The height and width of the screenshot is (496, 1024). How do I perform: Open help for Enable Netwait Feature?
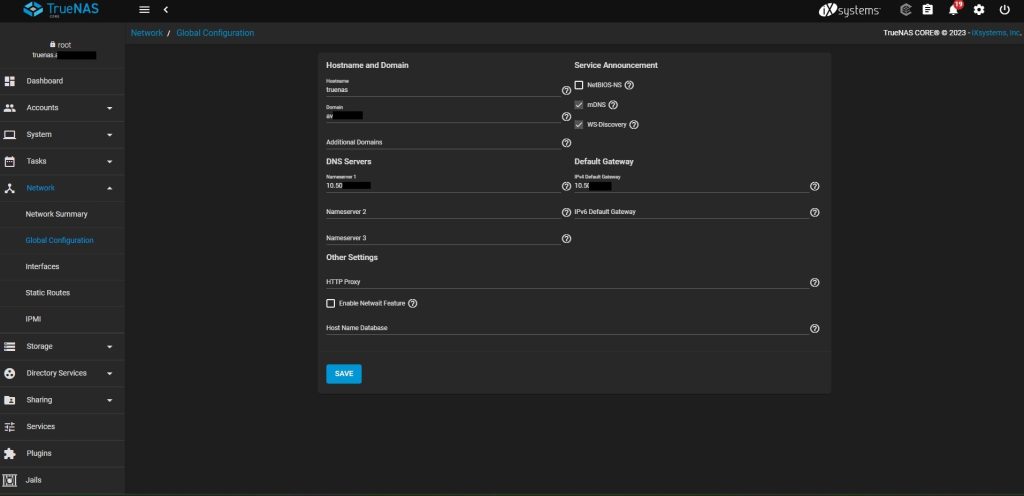(x=413, y=303)
